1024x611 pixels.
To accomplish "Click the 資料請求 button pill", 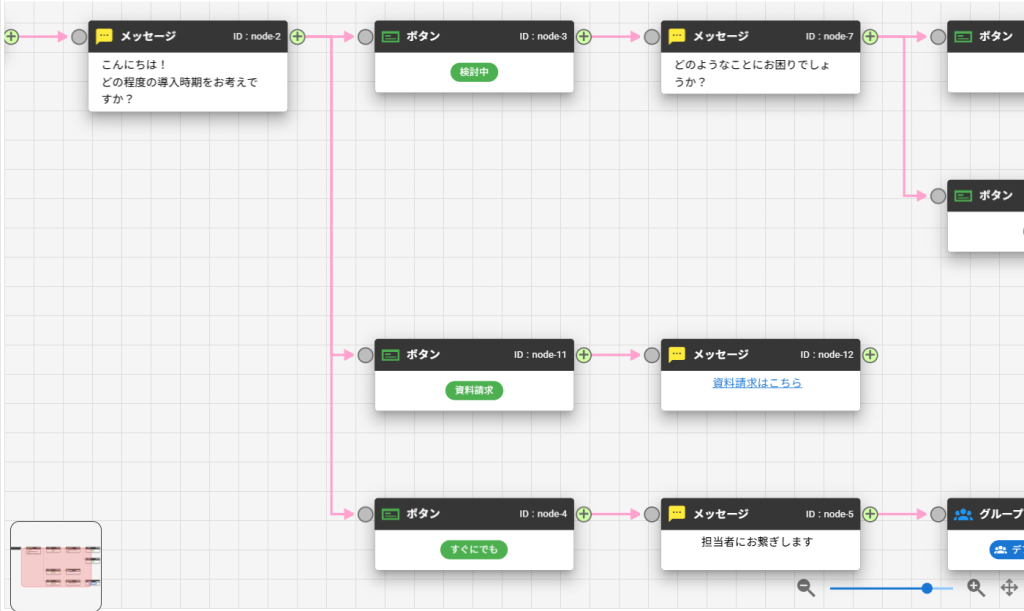I will pos(474,390).
